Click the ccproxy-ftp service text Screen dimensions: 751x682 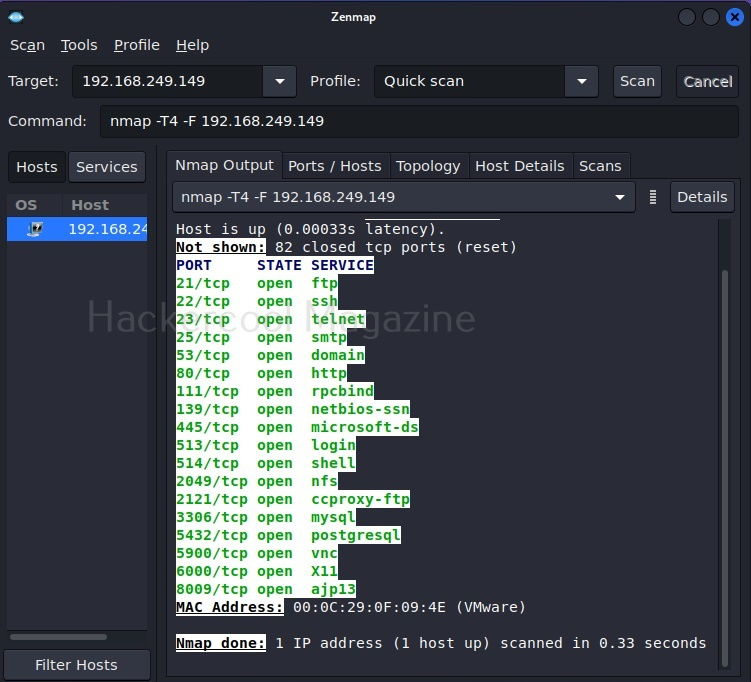(x=361, y=500)
